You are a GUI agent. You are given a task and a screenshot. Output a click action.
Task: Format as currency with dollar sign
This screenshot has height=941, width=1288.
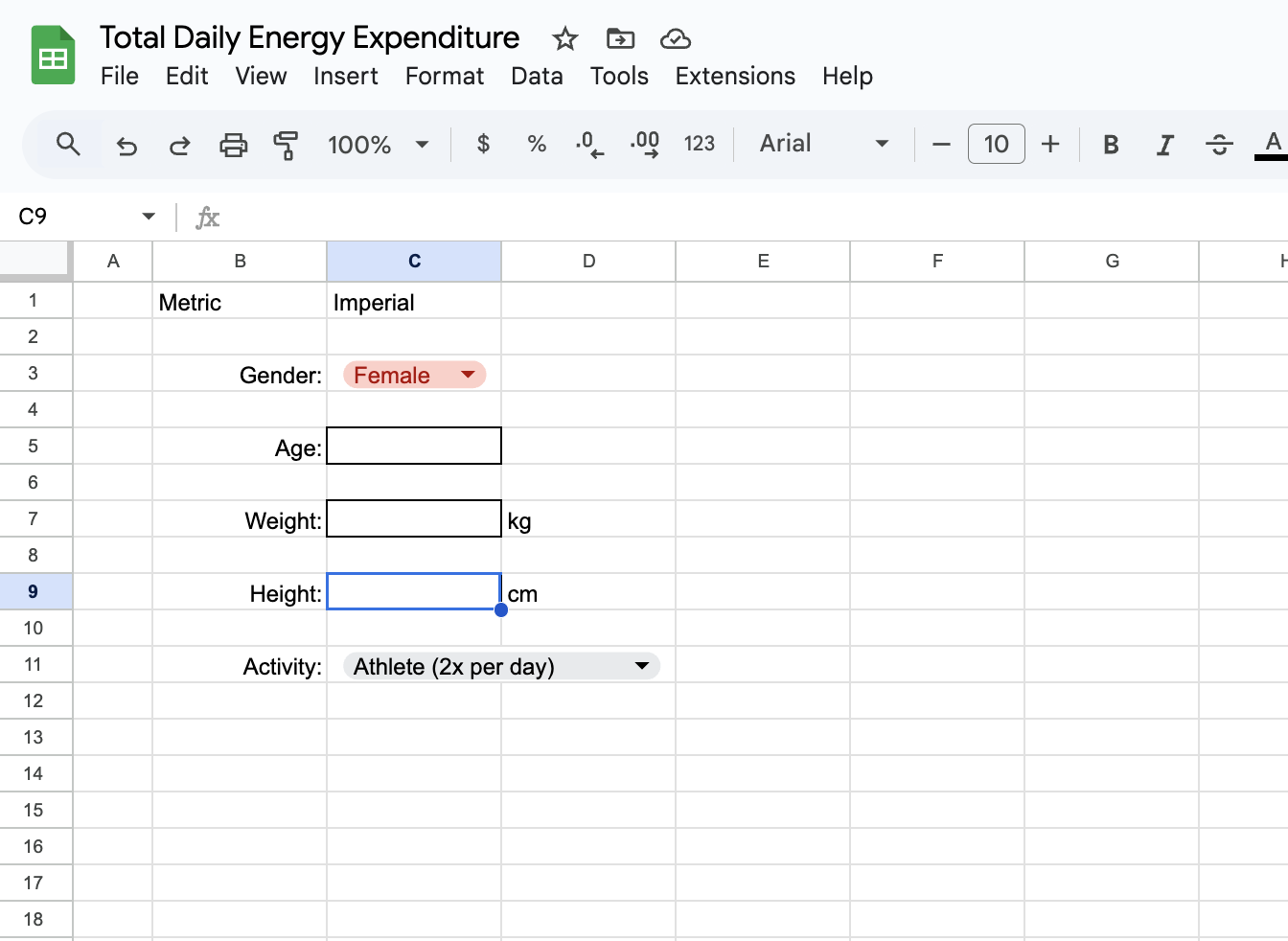coord(484,144)
